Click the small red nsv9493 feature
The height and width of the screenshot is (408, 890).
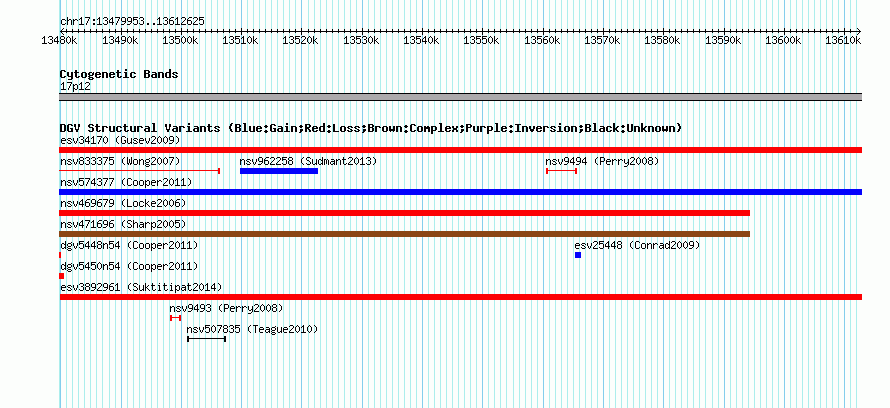click(175, 318)
